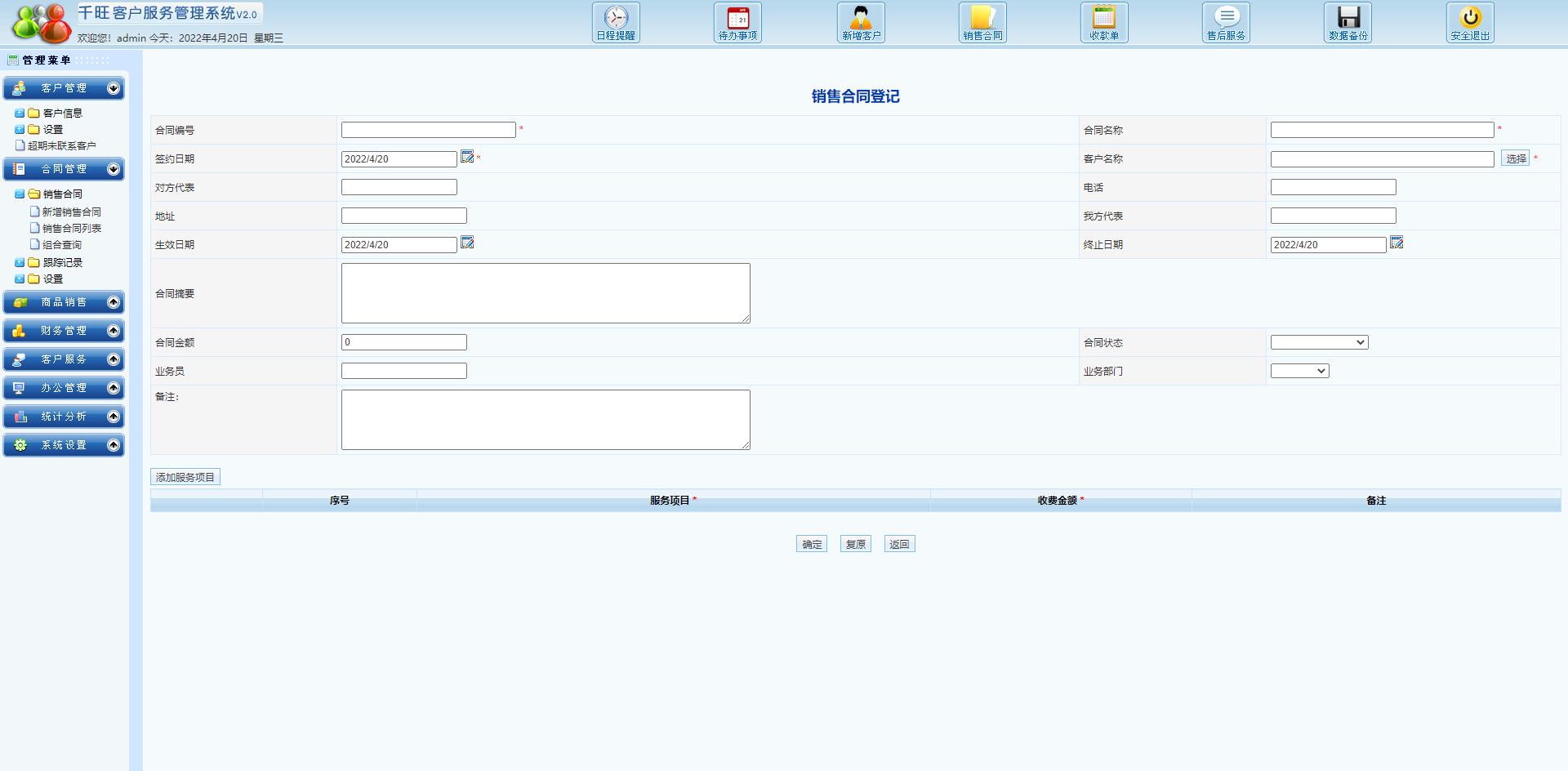Click the 签约日期 date field

399,159
